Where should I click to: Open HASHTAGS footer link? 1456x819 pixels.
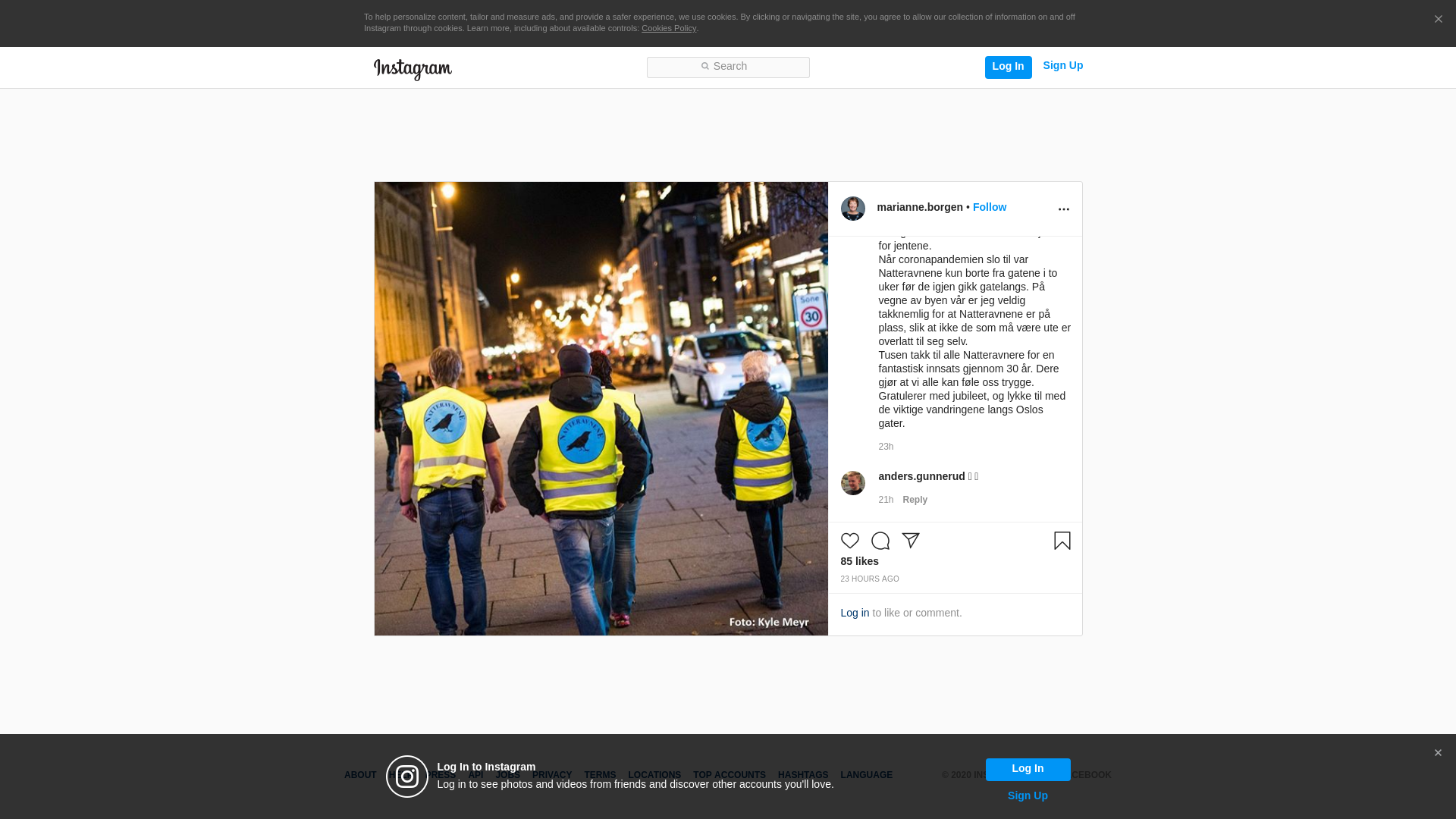pos(803,775)
